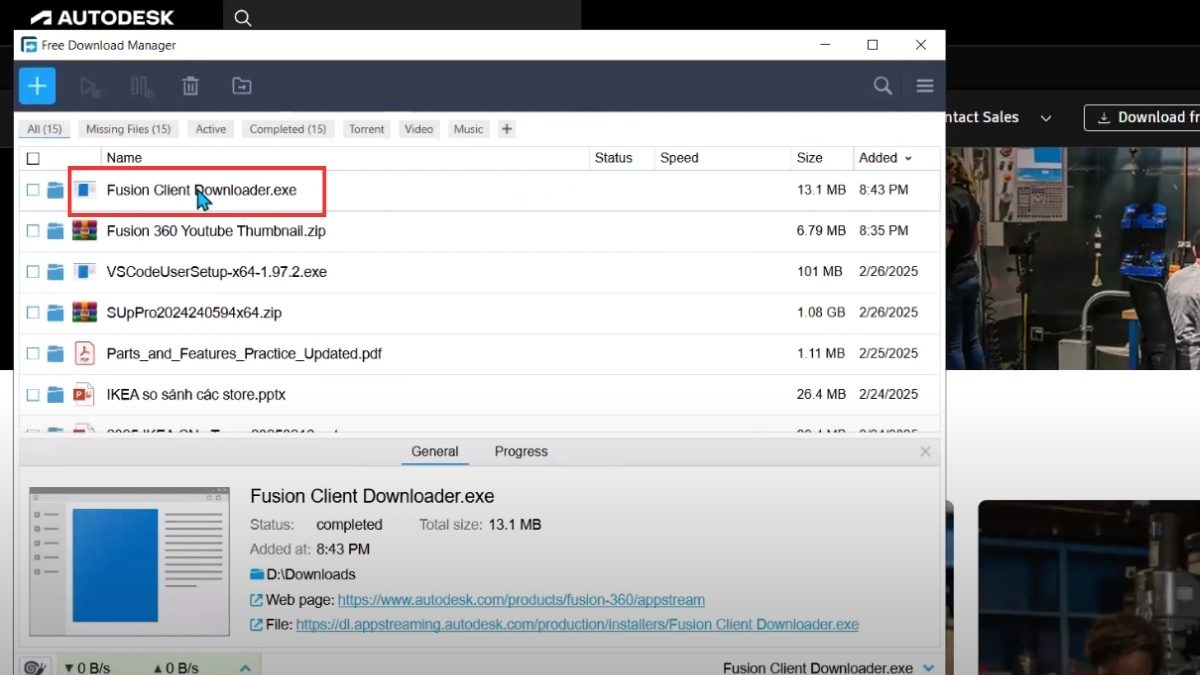Click the move-to-folder toolbar icon
The height and width of the screenshot is (675, 1200).
coord(242,87)
